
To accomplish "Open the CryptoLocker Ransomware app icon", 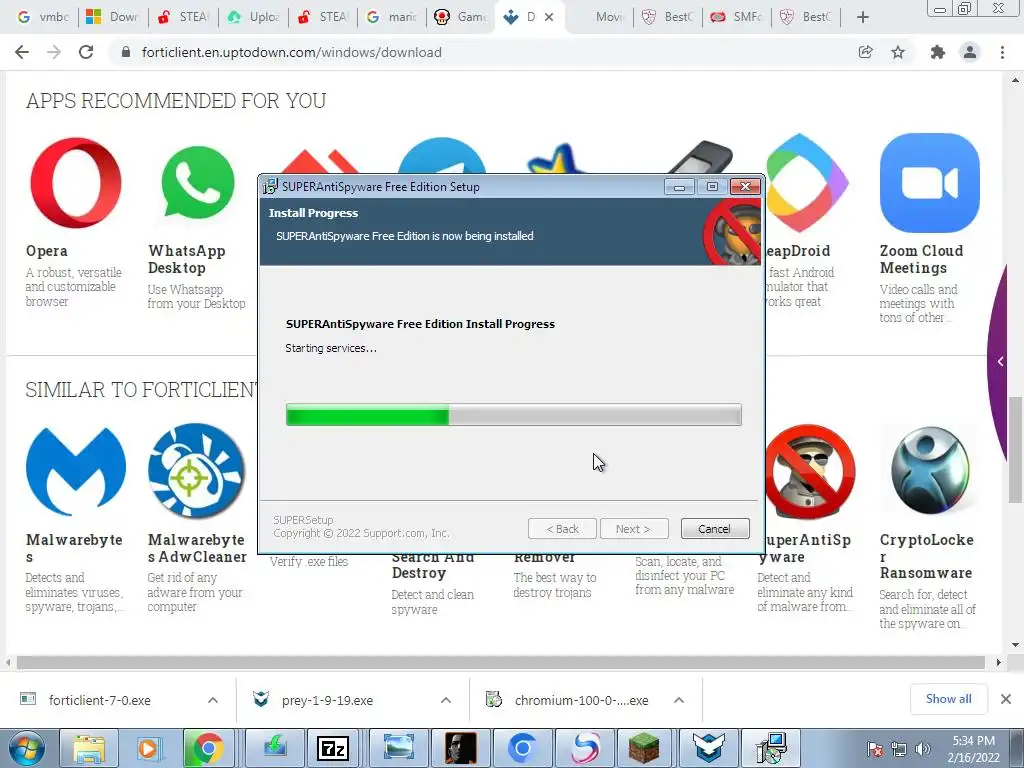I will (930, 470).
